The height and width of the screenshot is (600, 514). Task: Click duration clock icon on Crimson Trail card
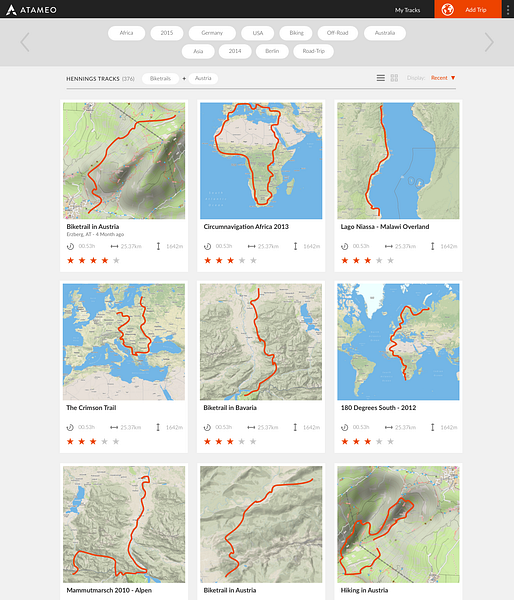(x=70, y=427)
